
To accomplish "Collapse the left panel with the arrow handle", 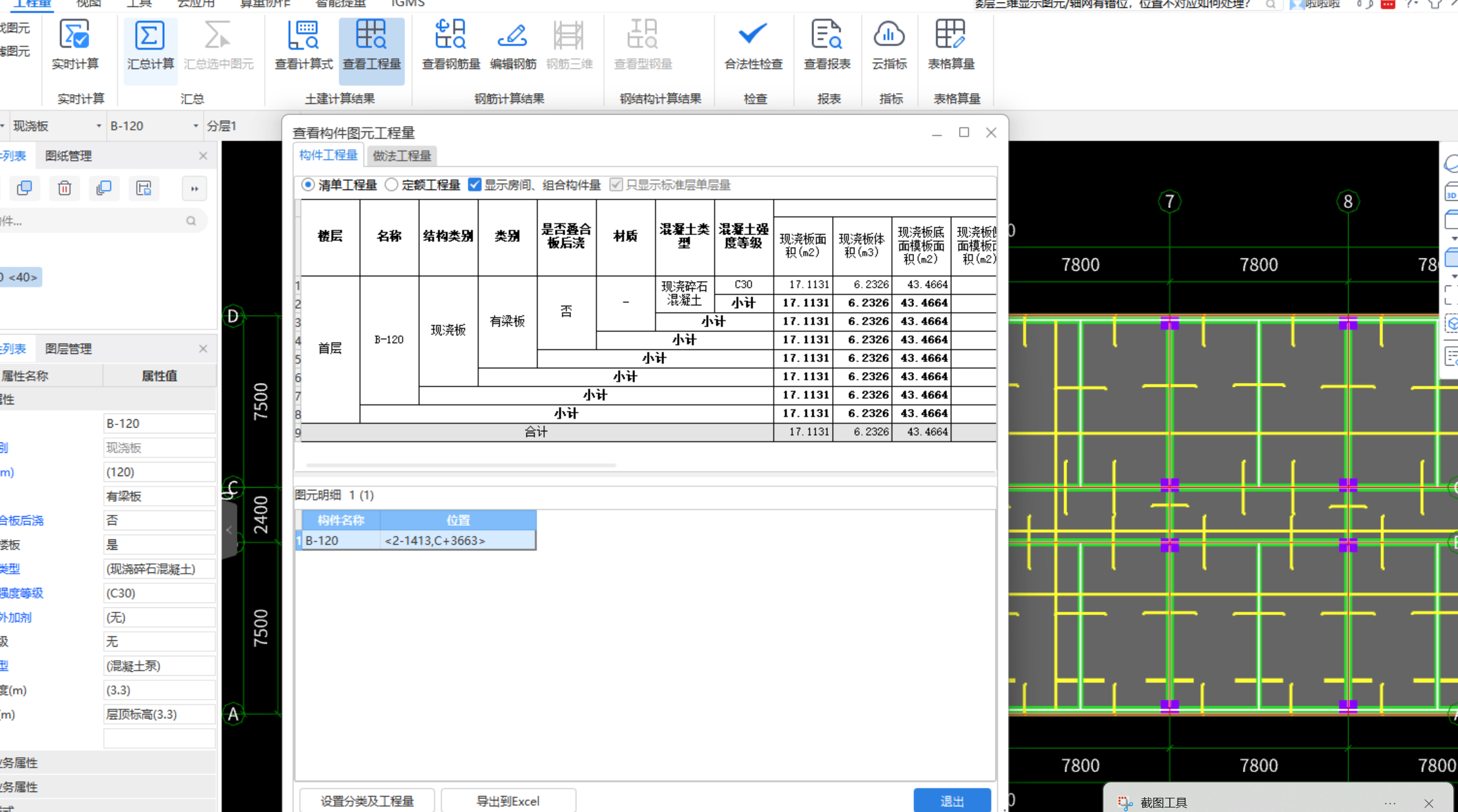I will (229, 530).
